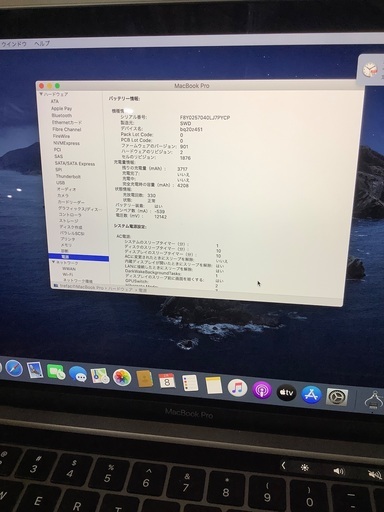Select Apple Pay in the sidebar

point(61,108)
